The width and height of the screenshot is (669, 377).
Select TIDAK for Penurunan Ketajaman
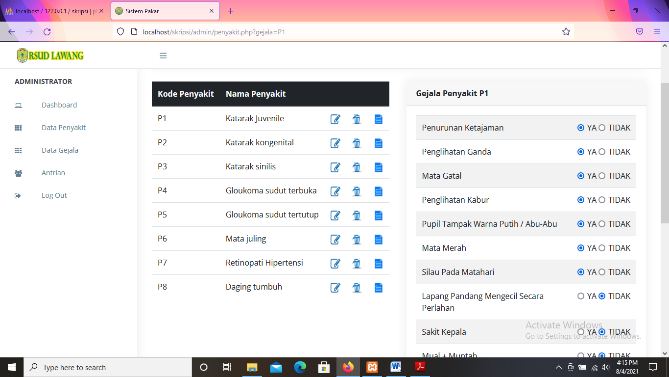point(602,128)
